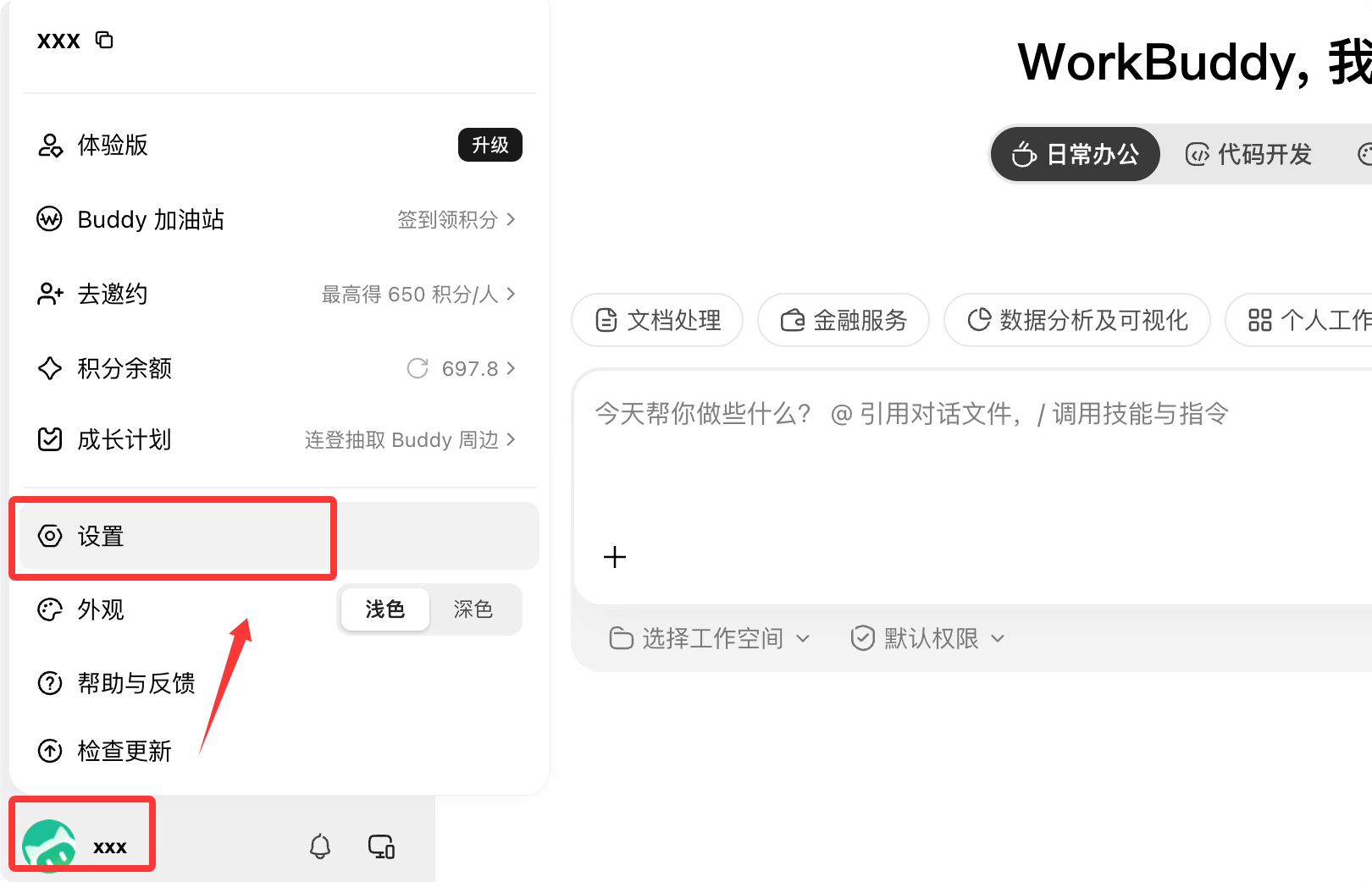Click the 金融服务 chip button
The image size is (1372, 882).
pyautogui.click(x=844, y=320)
